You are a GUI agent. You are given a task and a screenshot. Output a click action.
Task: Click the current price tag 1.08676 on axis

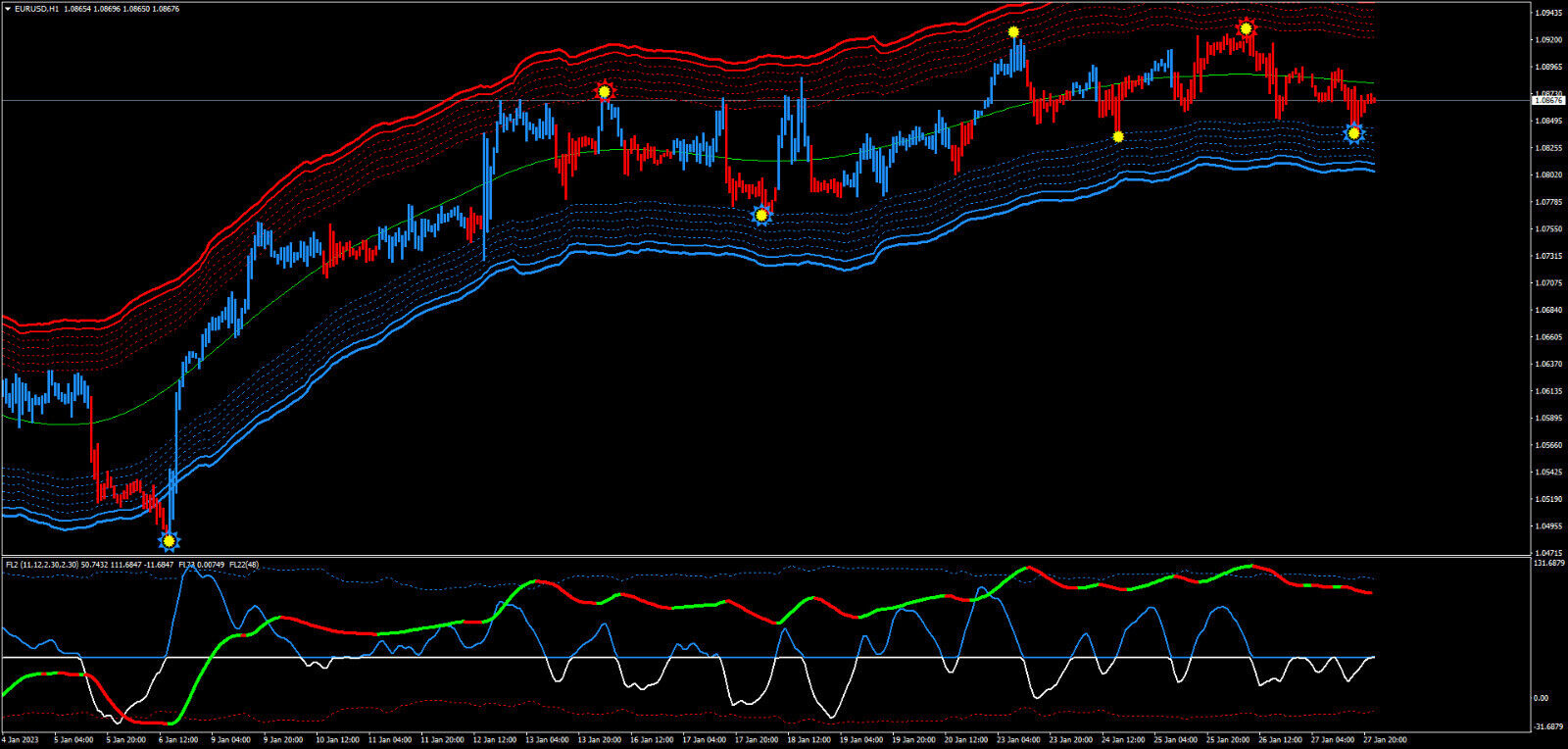pyautogui.click(x=1548, y=100)
